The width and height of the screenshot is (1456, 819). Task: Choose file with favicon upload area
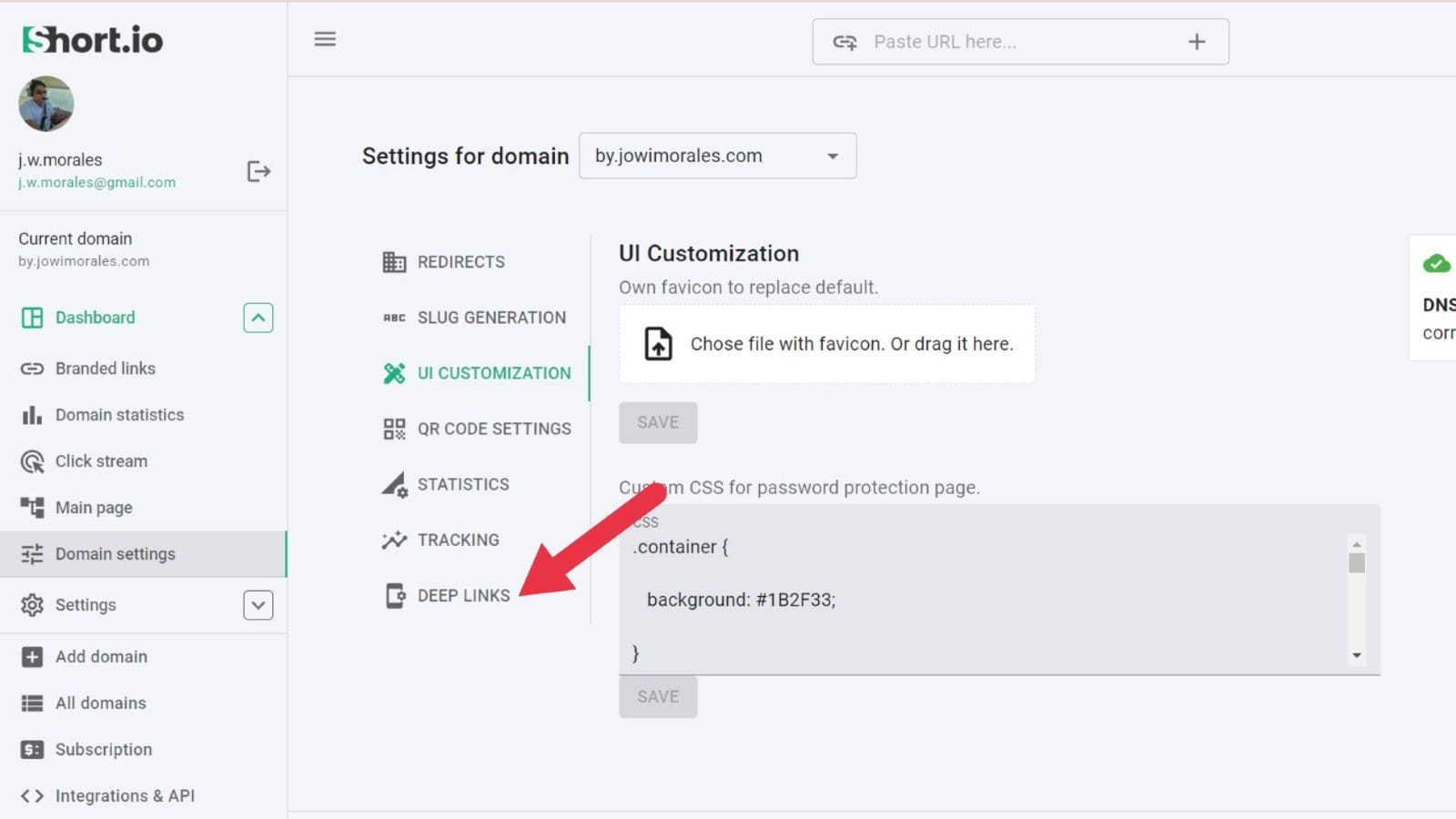click(x=827, y=344)
